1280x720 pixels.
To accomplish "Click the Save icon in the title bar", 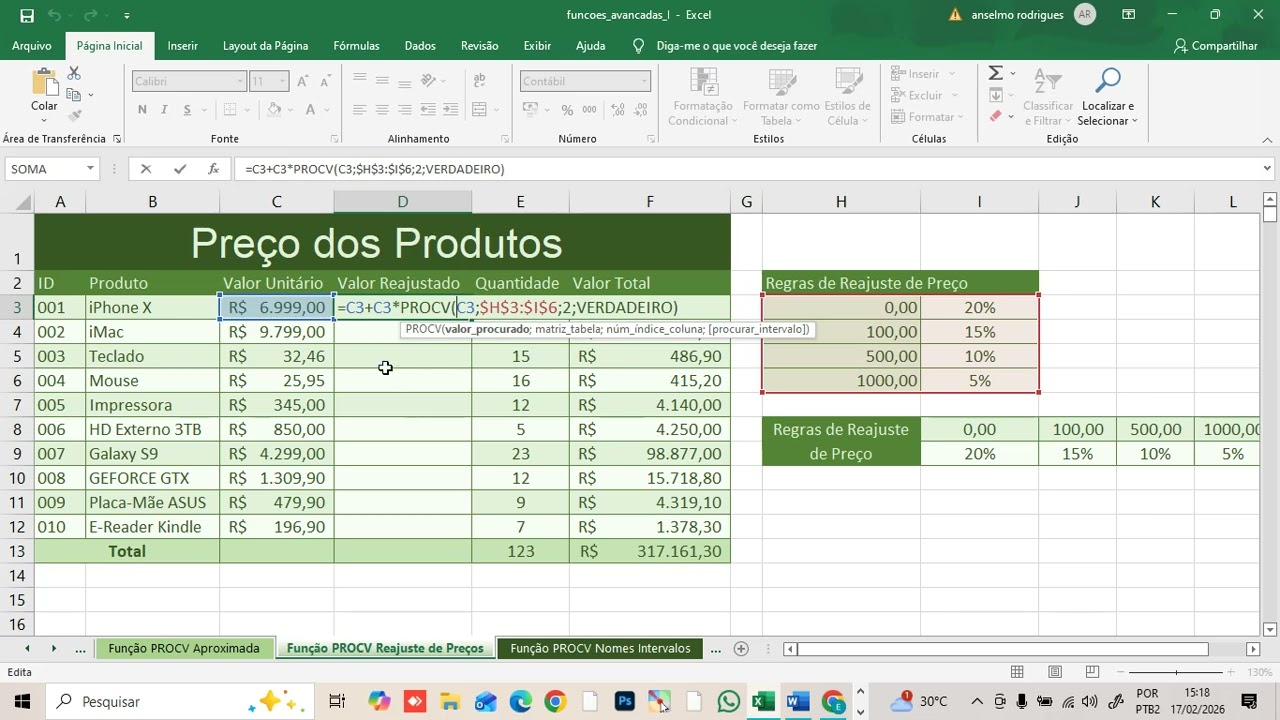I will click(27, 15).
